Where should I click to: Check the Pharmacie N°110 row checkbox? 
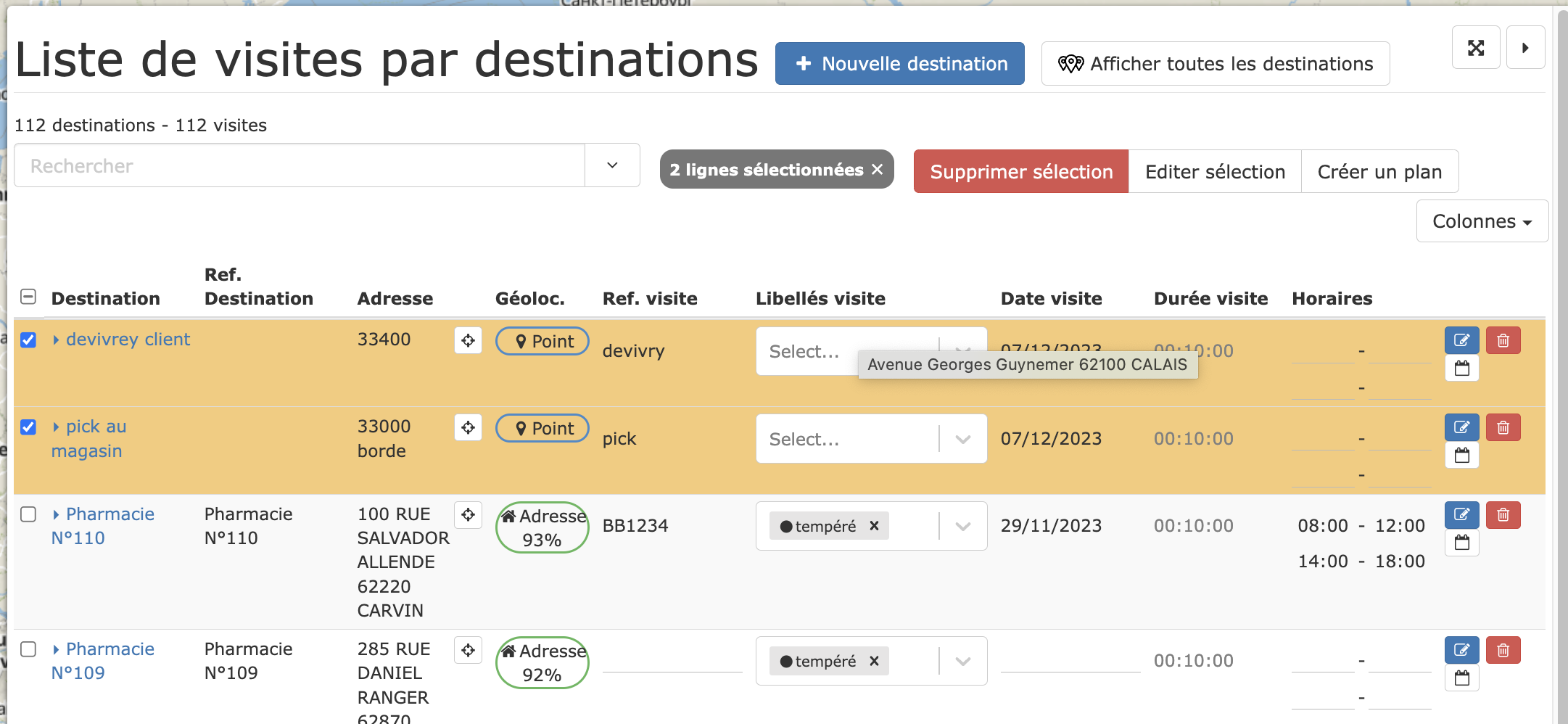28,514
